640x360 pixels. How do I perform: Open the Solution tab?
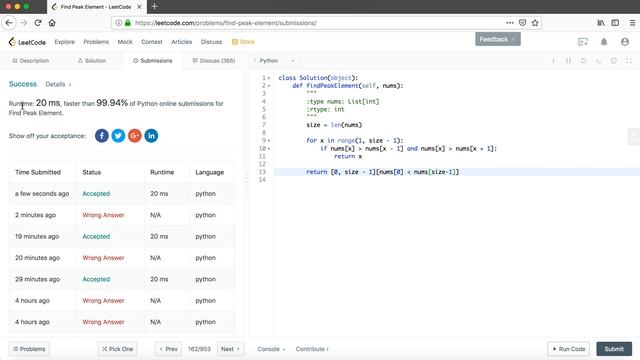92,60
